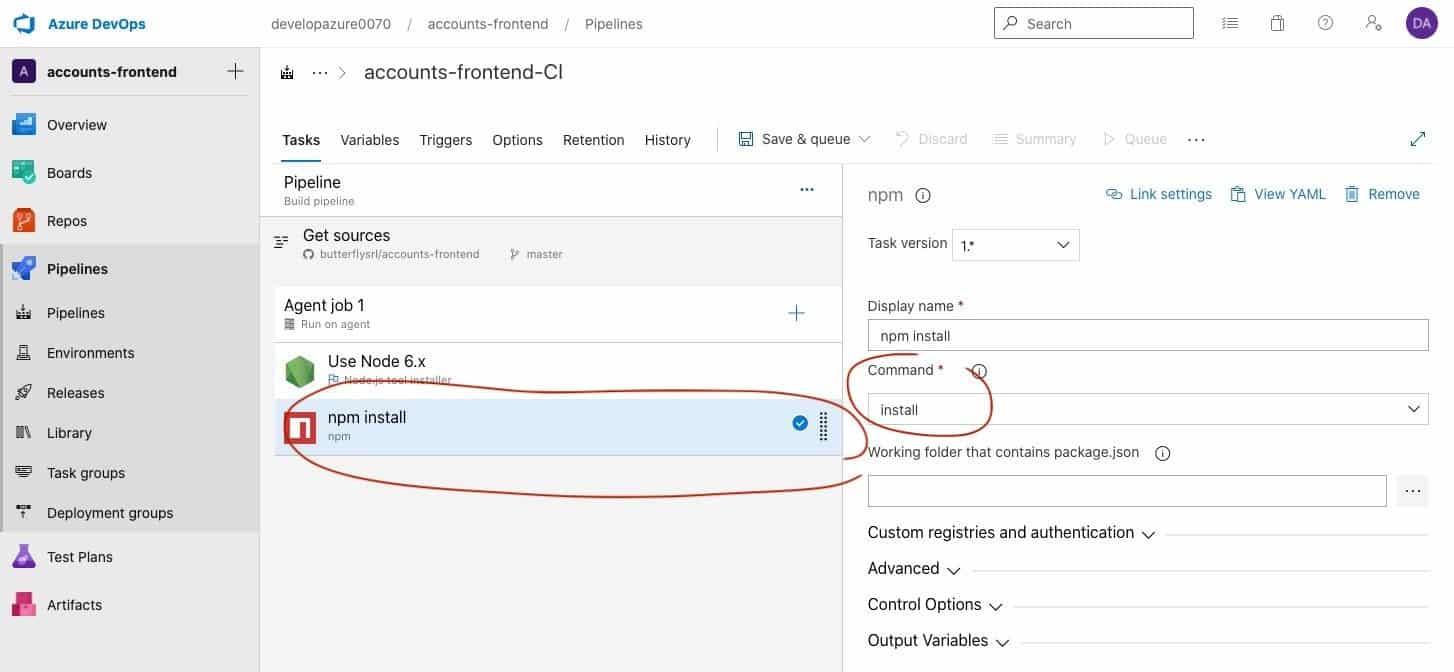This screenshot has width=1454, height=672.
Task: Select the Agent job 1 row
Action: point(558,313)
